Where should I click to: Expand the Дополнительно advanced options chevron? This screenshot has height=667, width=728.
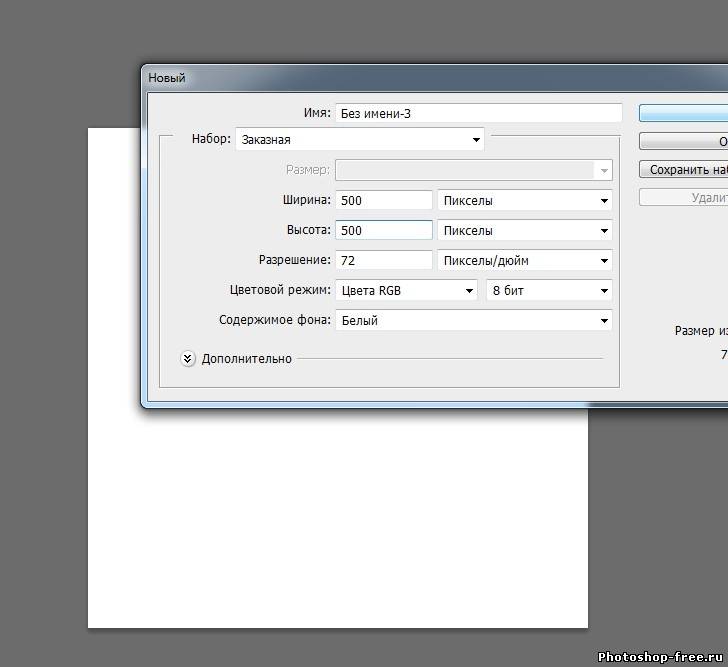pos(188,358)
